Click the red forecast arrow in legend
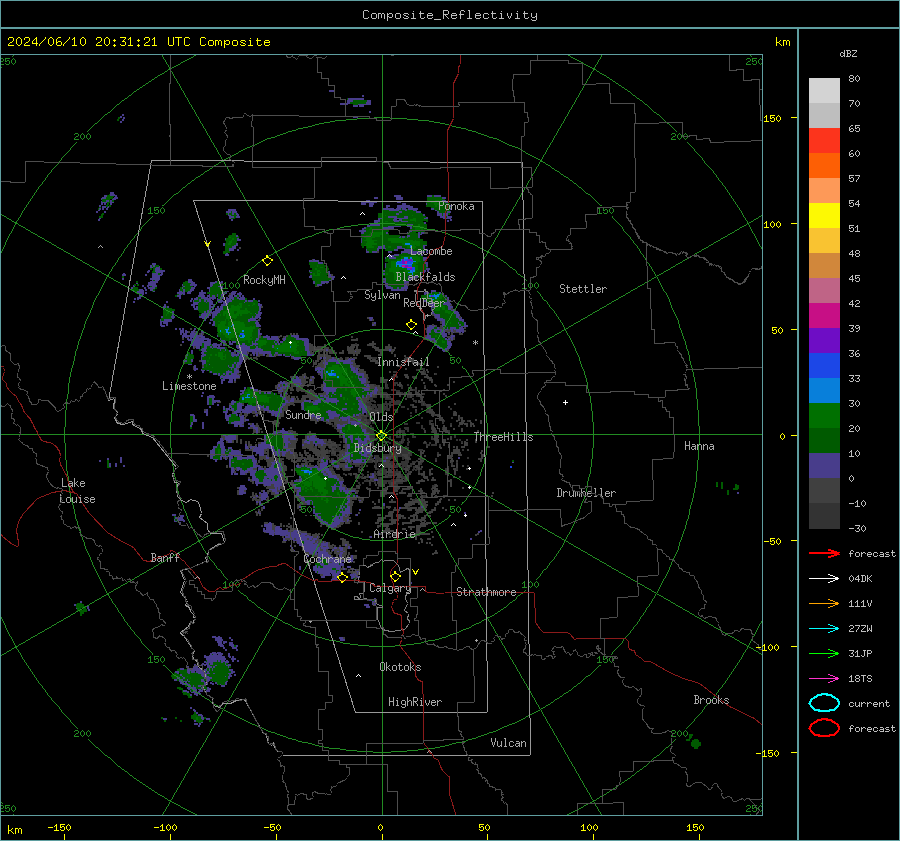Screen dimensions: 900x841 click(824, 553)
